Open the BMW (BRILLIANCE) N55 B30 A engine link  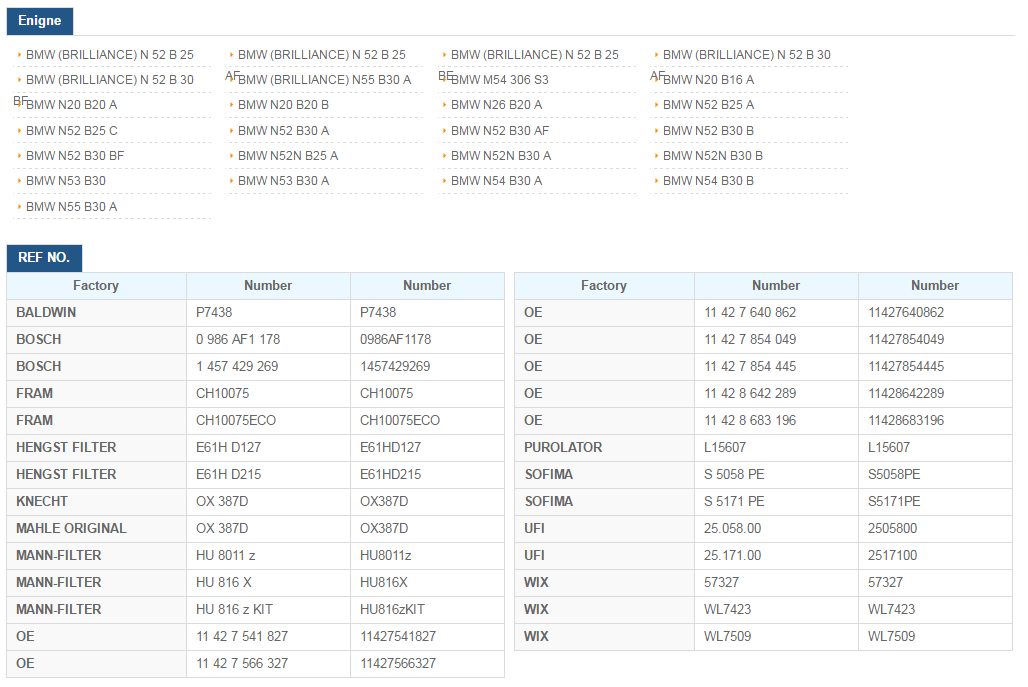click(x=325, y=80)
